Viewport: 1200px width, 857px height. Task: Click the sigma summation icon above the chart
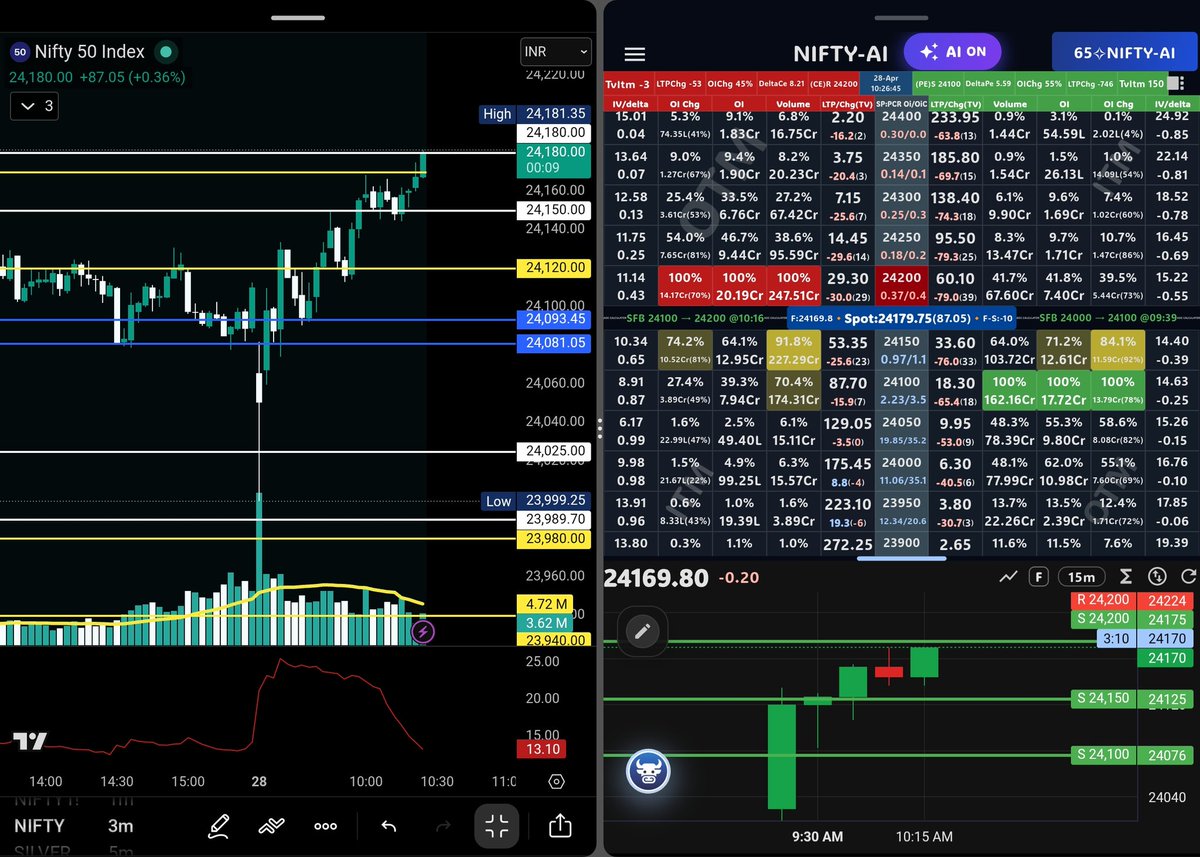(1128, 576)
